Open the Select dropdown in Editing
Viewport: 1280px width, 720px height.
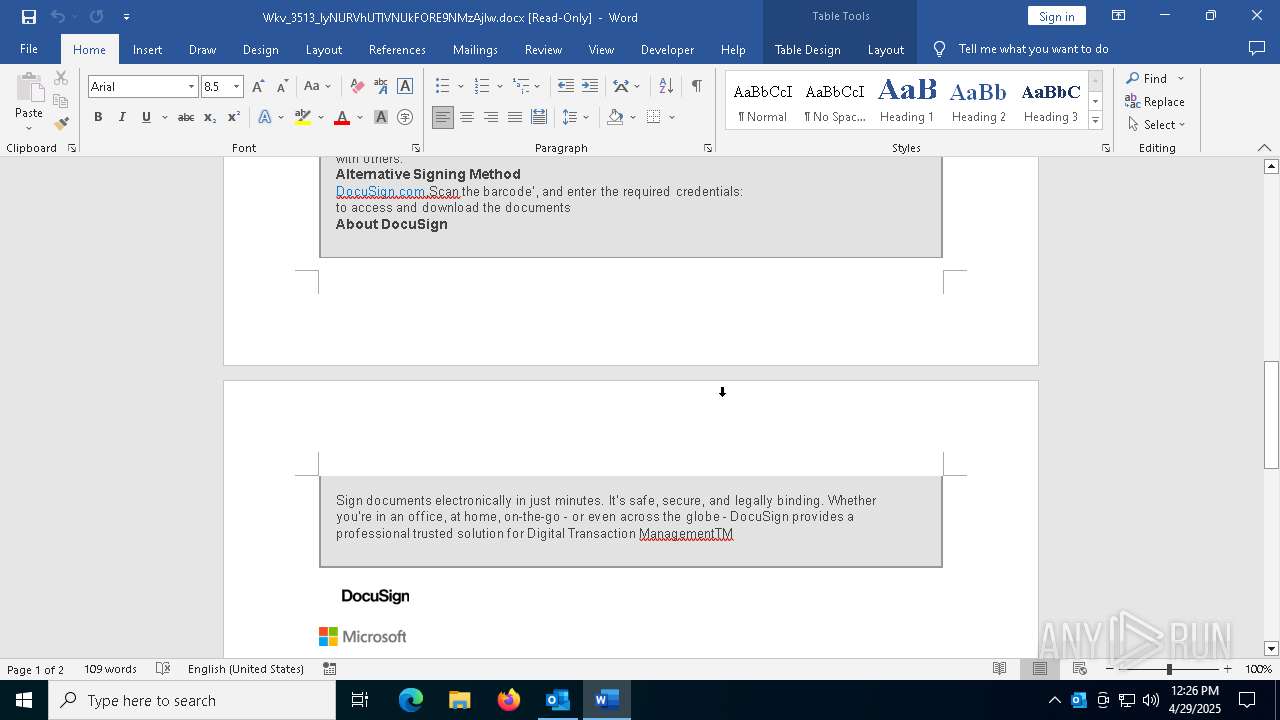point(1156,125)
